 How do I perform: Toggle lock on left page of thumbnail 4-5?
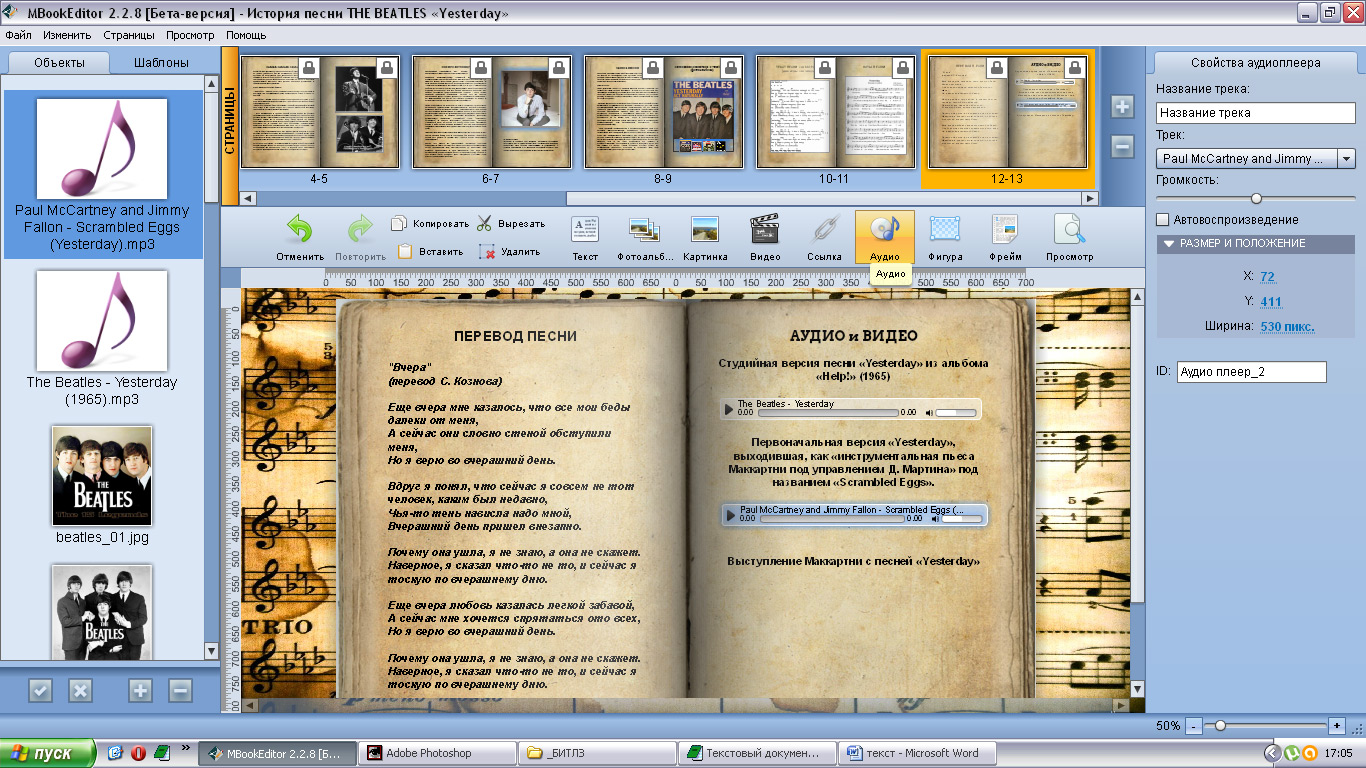point(309,68)
